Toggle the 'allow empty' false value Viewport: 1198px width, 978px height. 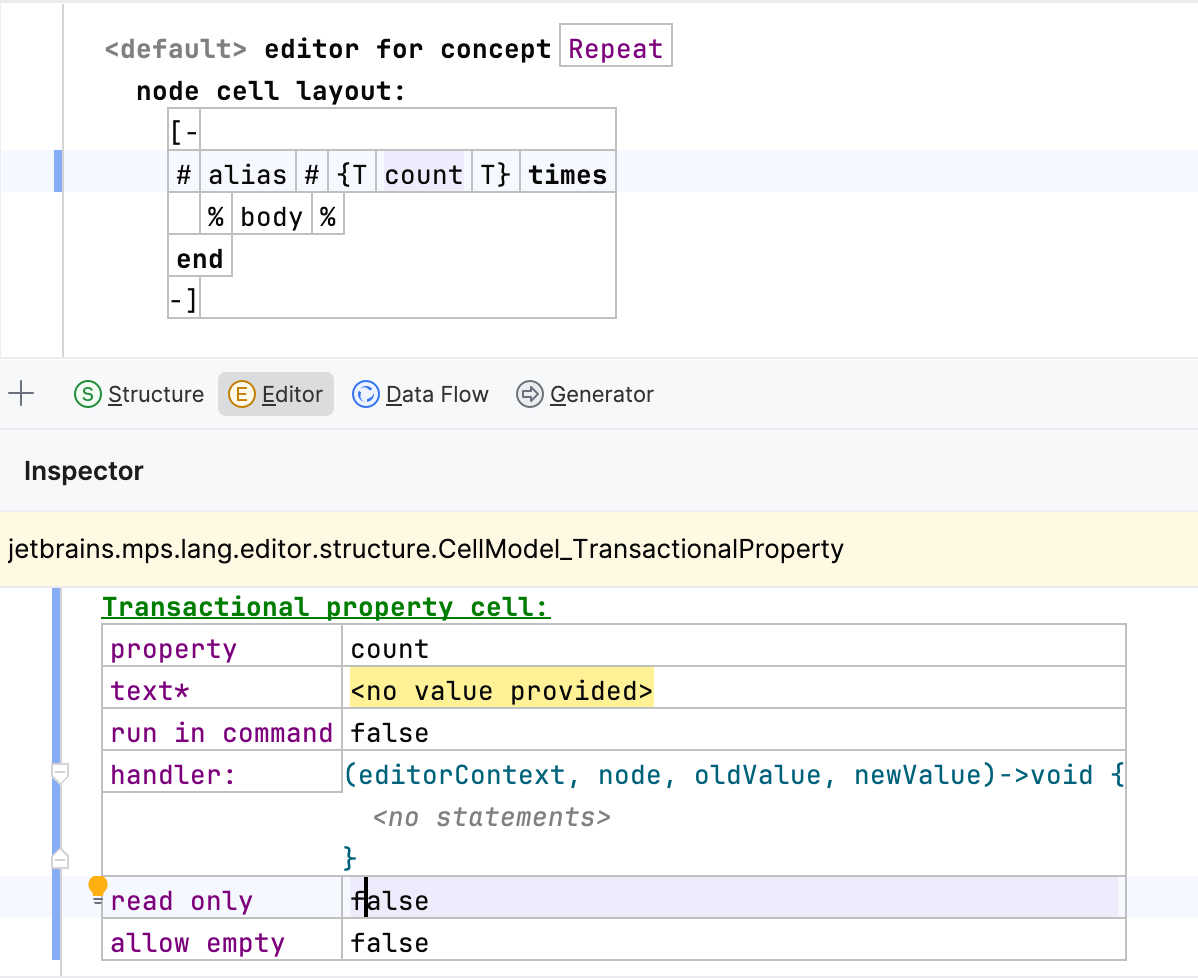(x=390, y=943)
